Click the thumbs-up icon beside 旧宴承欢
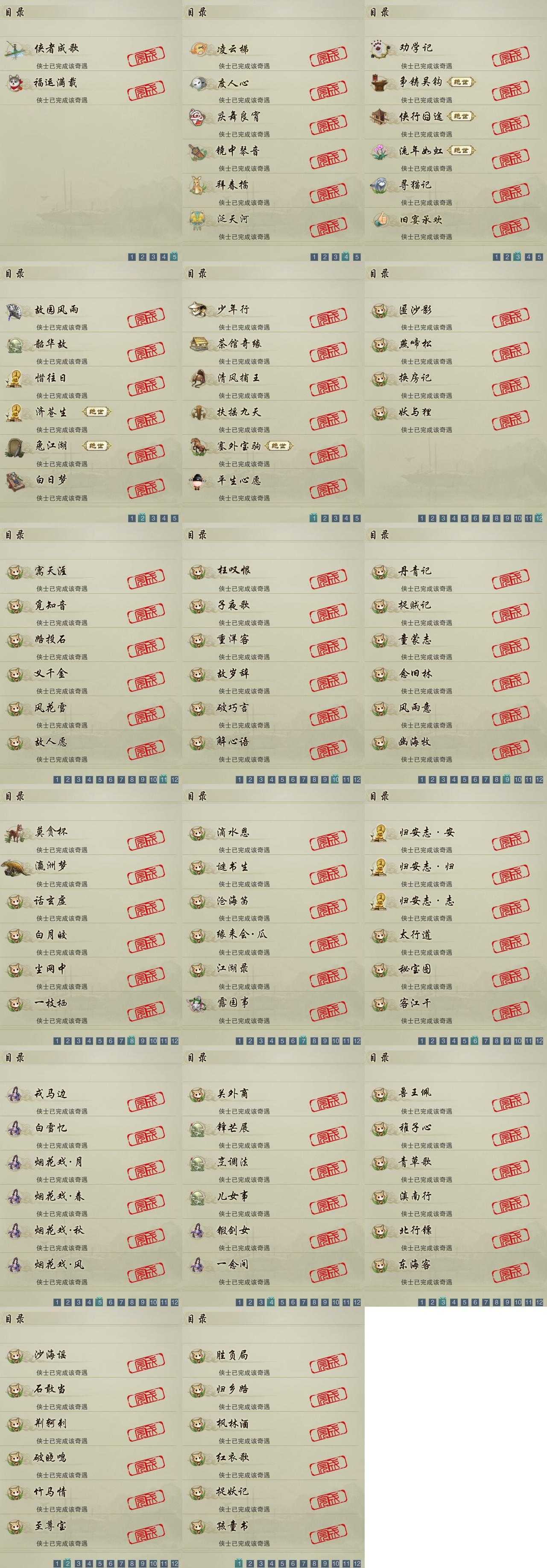Viewport: 547px width, 1568px height. 380,219
